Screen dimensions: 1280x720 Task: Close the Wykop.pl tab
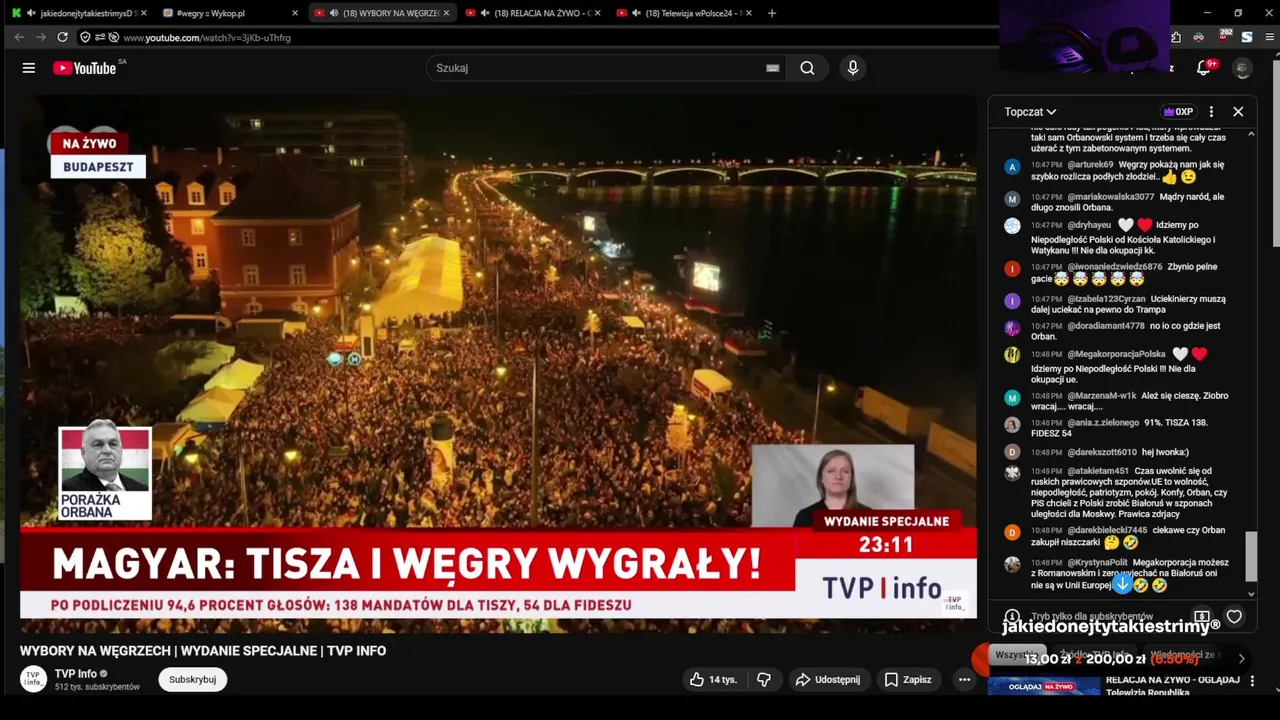295,13
